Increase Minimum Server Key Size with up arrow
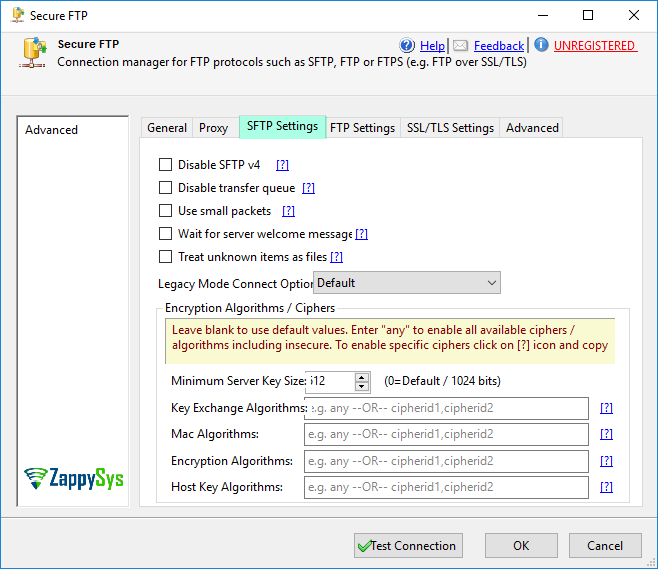This screenshot has height=569, width=658. [362, 377]
